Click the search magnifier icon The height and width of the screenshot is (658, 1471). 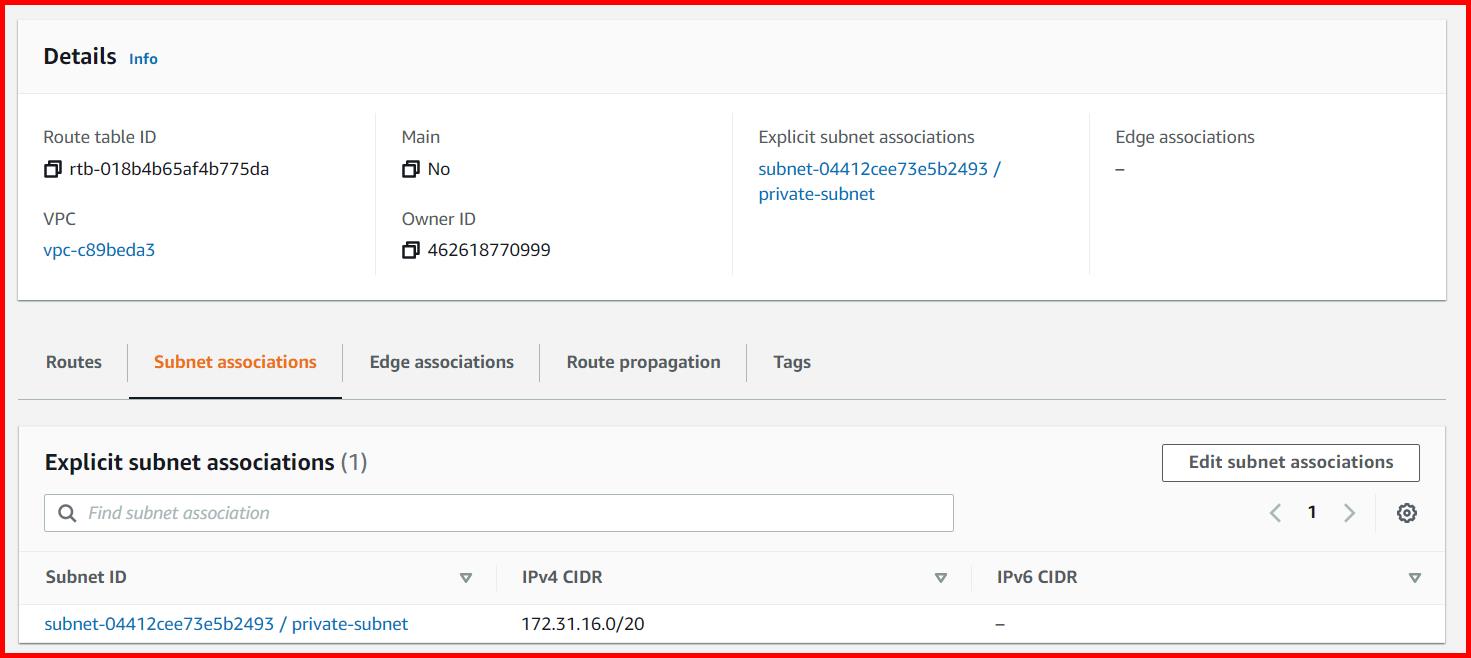point(68,513)
